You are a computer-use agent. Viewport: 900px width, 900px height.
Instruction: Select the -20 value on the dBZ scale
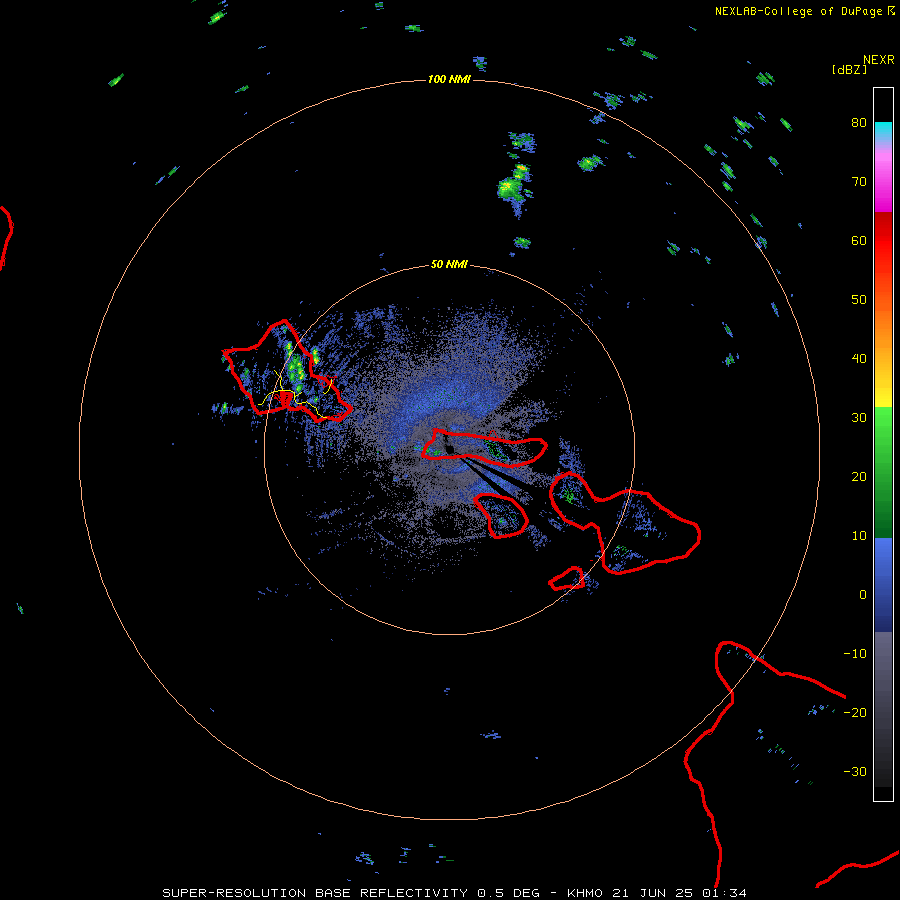(x=855, y=713)
